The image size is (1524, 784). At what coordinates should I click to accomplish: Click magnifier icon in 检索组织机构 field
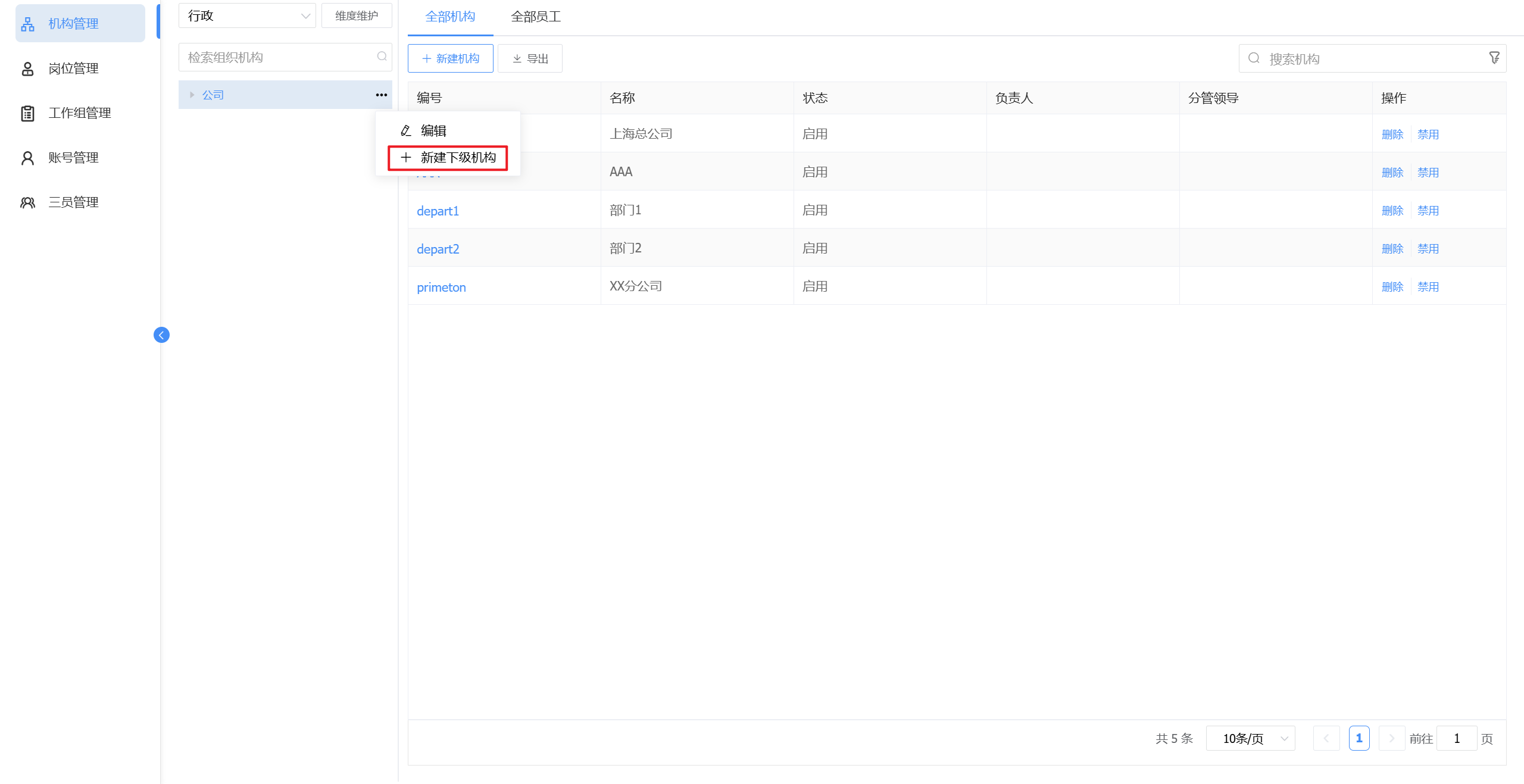click(382, 57)
